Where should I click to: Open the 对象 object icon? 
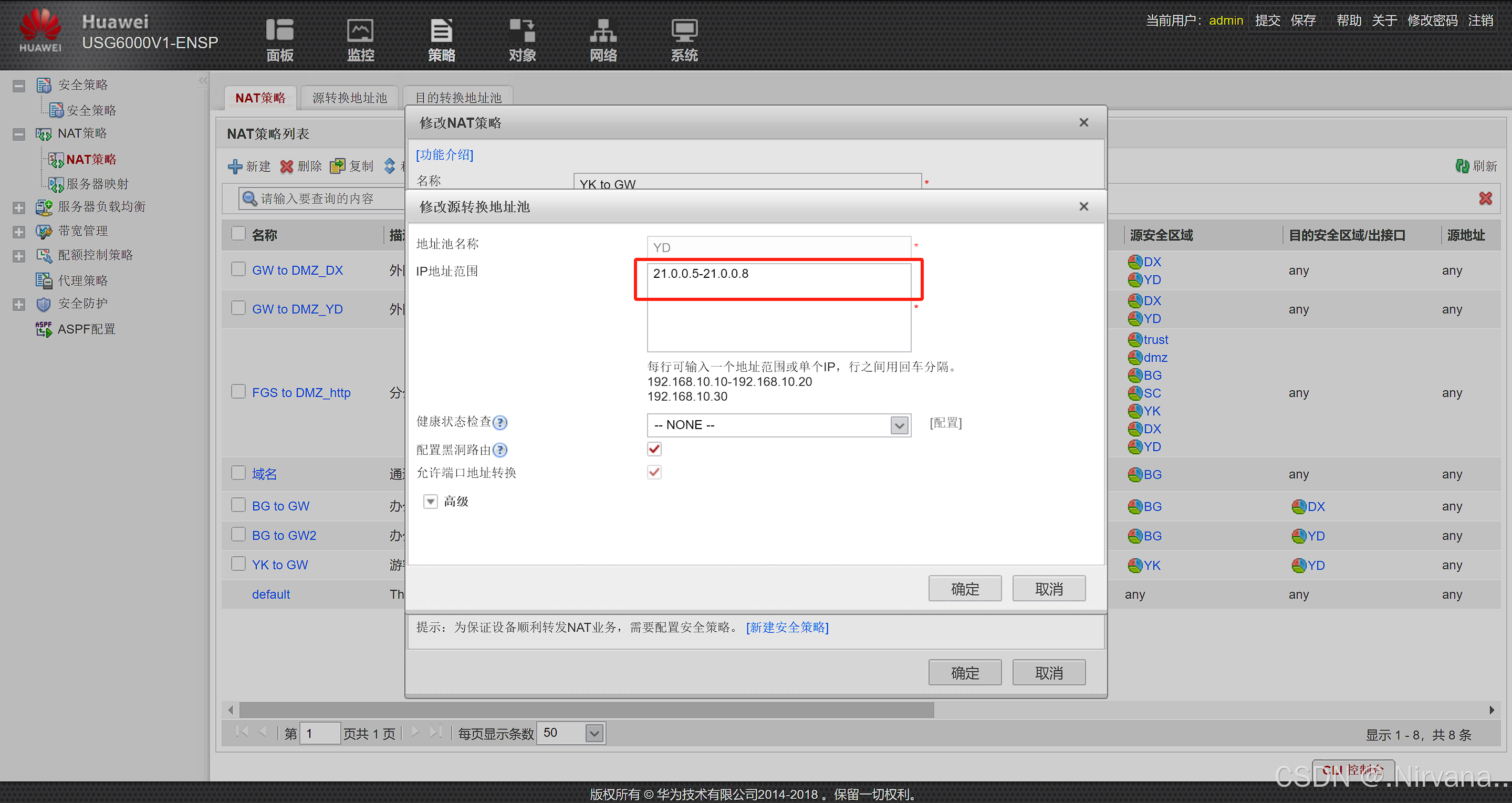pos(522,30)
